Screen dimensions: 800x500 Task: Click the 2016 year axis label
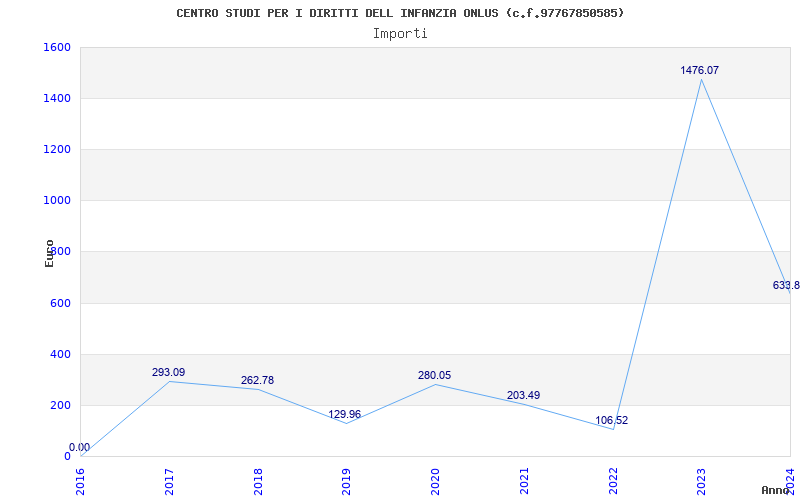tap(81, 480)
